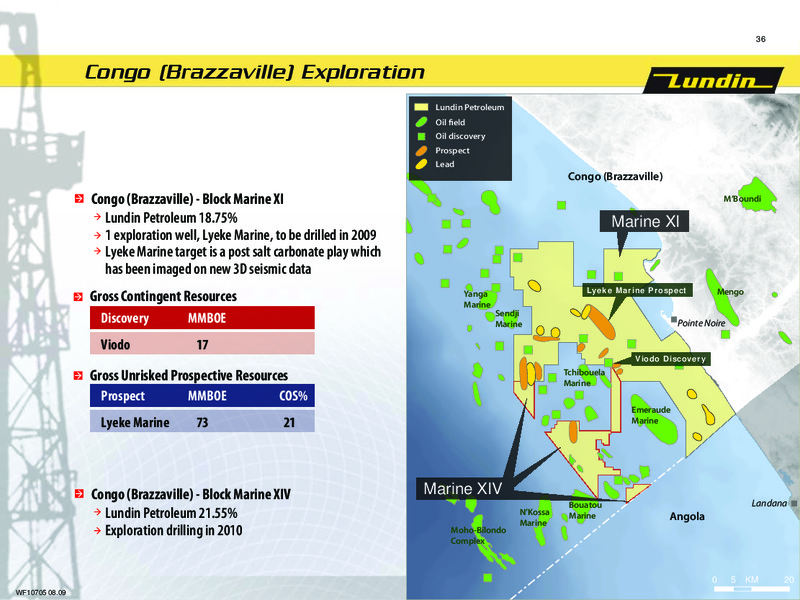Click the Emeraude Marine label on the map
Image resolution: width=800 pixels, height=600 pixels.
pos(651,415)
